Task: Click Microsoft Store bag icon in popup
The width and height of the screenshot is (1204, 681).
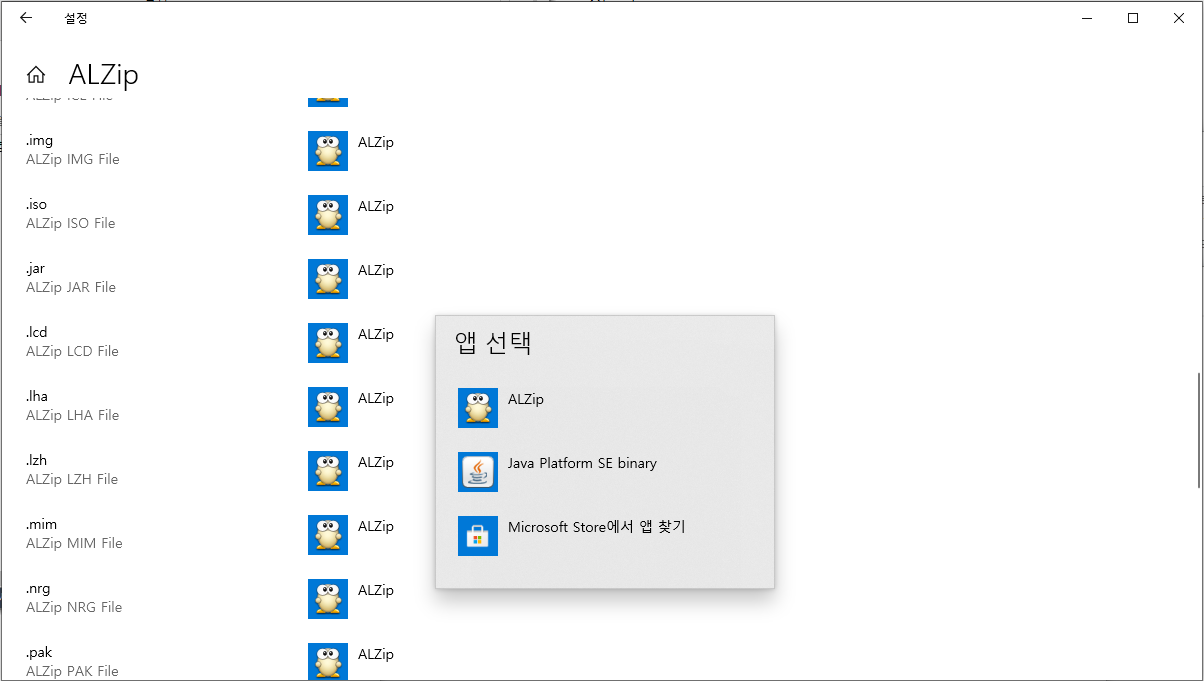Action: [478, 536]
